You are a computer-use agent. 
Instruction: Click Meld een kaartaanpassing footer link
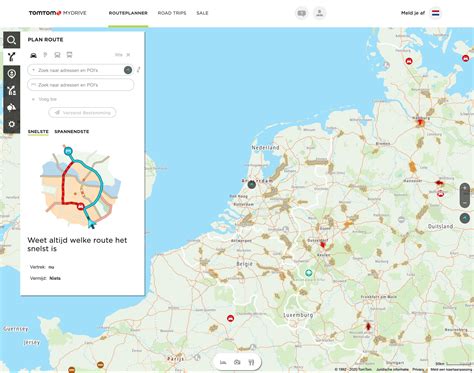pyautogui.click(x=451, y=369)
